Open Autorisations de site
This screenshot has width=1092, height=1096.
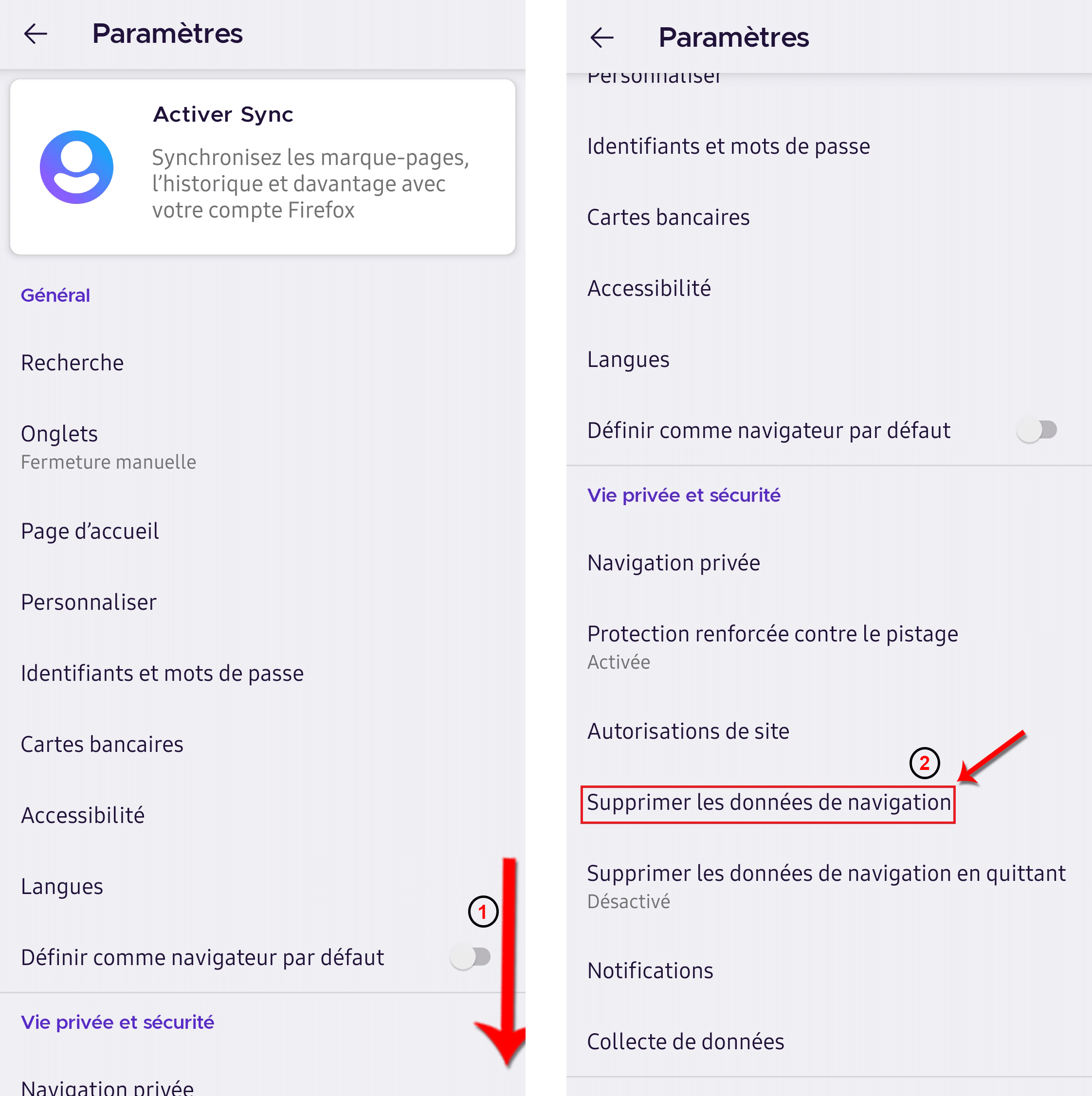829,731
